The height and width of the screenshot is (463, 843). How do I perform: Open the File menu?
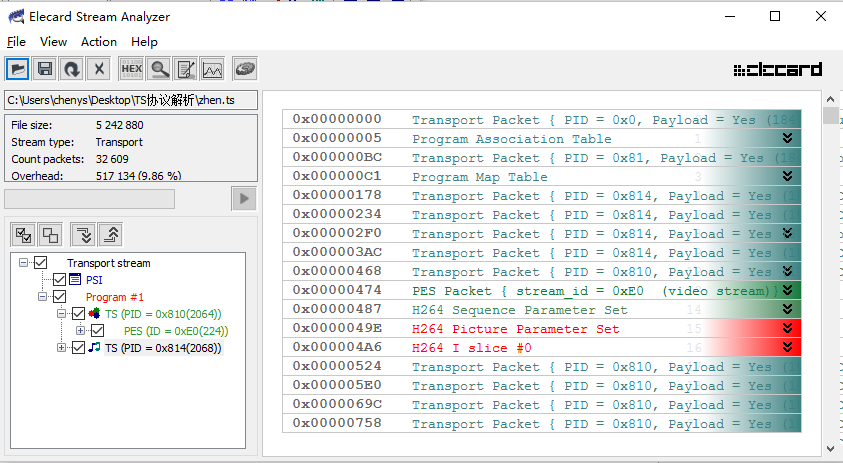pyautogui.click(x=16, y=42)
